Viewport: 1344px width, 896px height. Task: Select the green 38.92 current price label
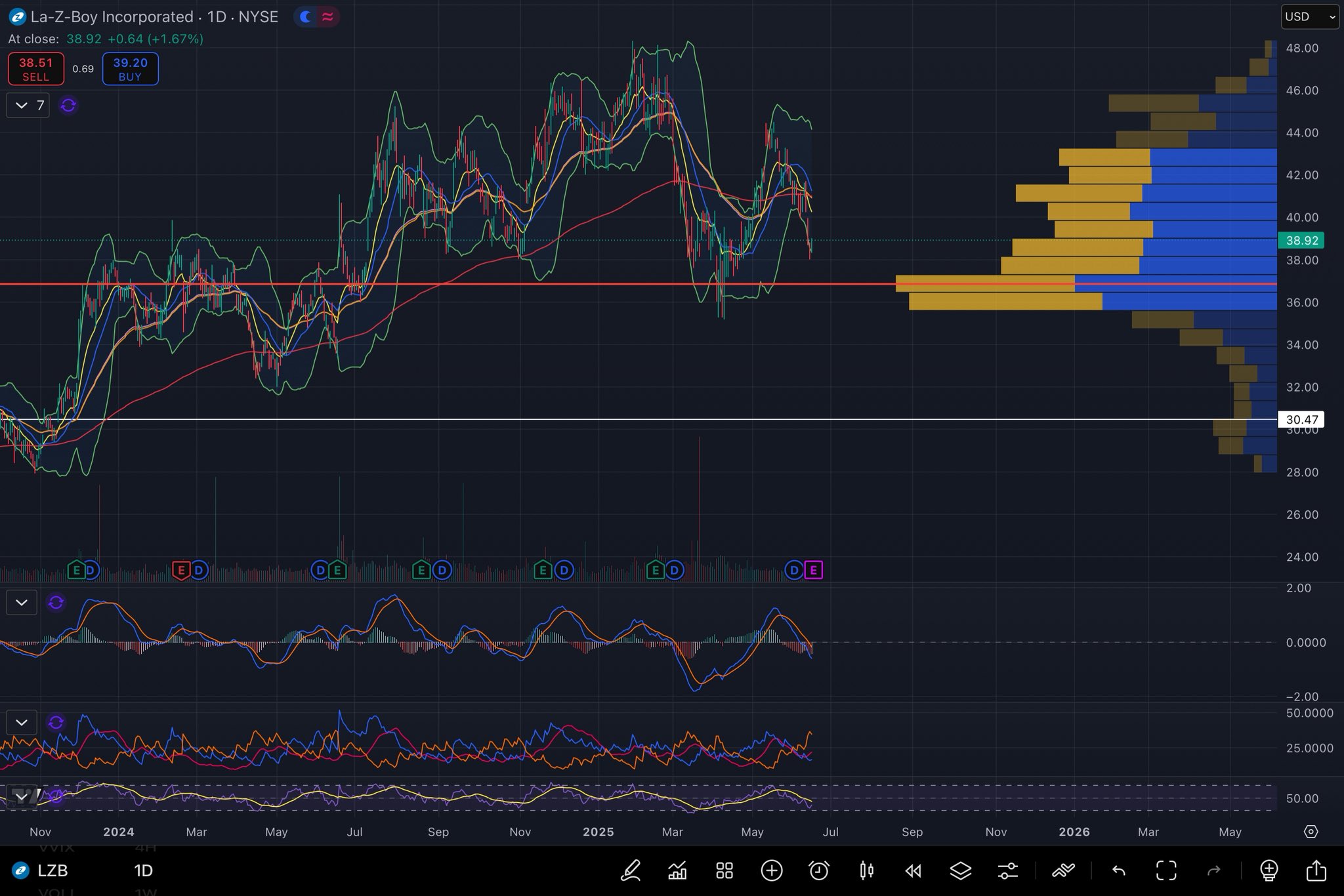1301,240
